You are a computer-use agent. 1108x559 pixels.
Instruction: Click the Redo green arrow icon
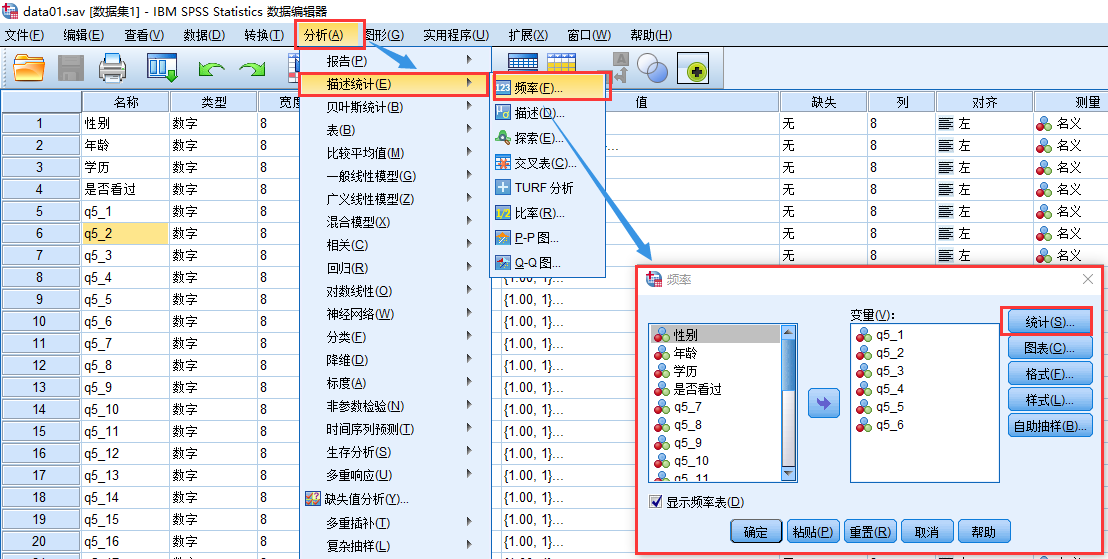(252, 69)
